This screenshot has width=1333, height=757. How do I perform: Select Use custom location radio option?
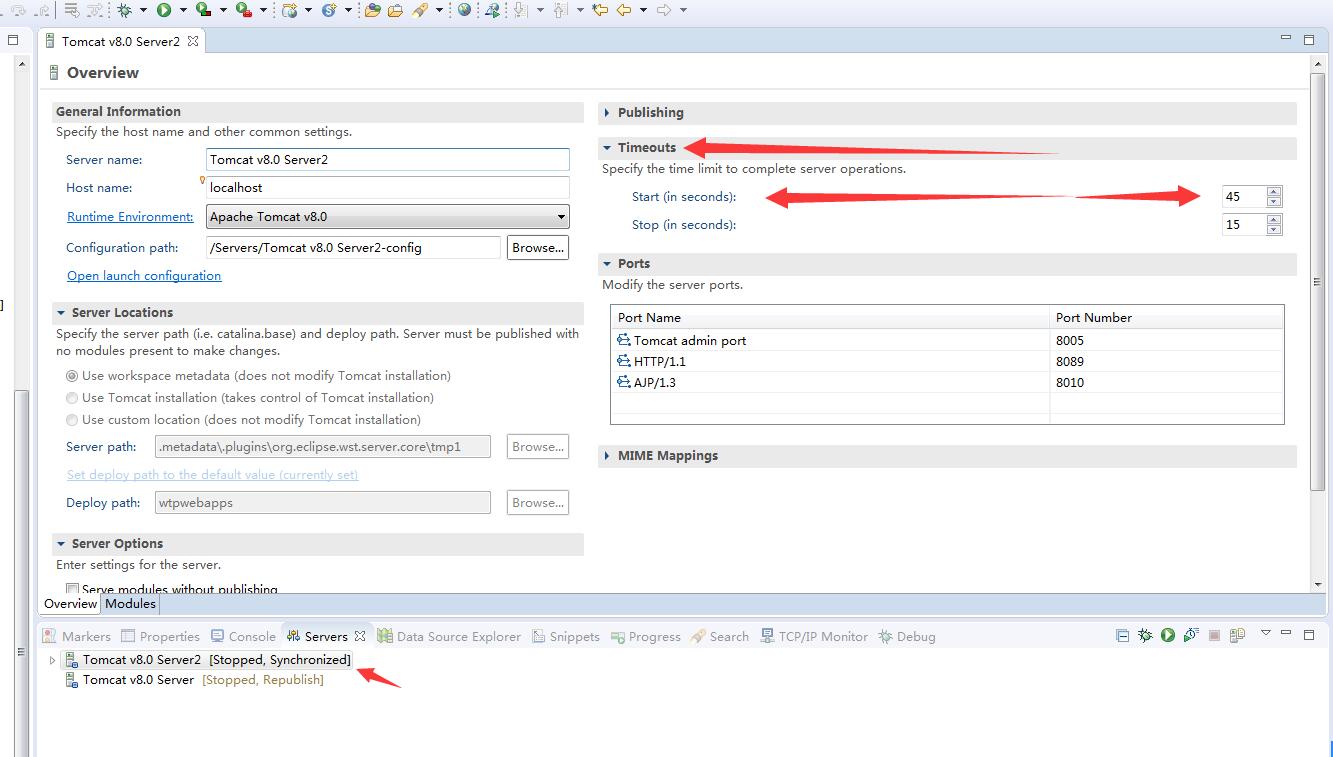click(72, 420)
